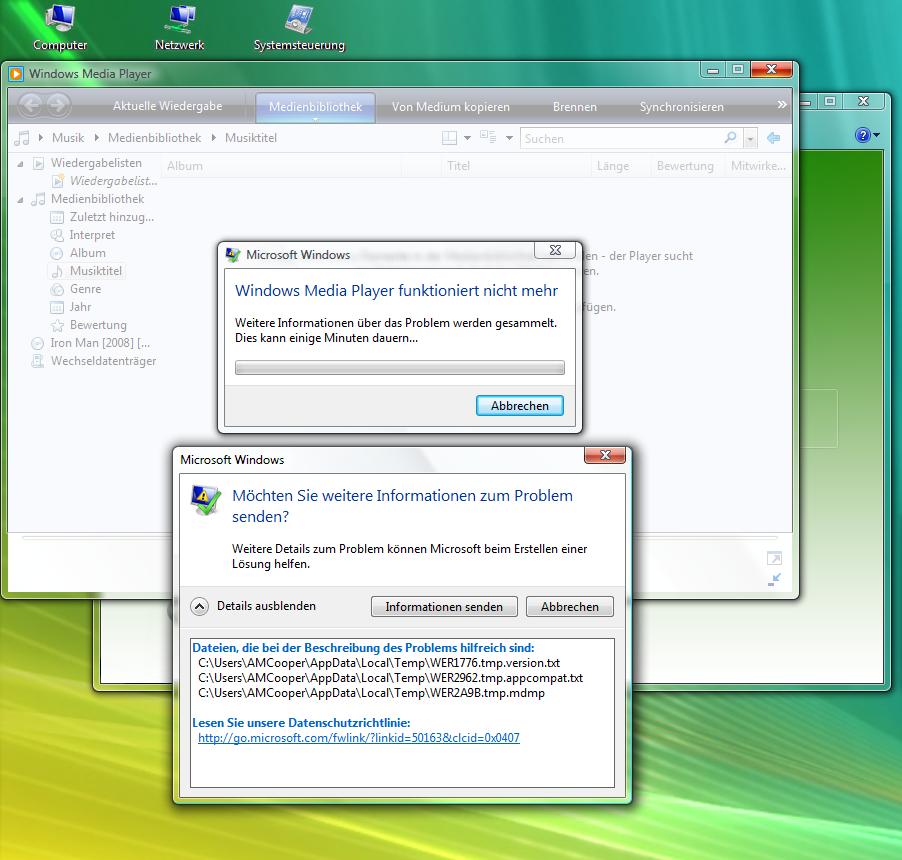Click the Musik breadcrumb label

point(68,137)
